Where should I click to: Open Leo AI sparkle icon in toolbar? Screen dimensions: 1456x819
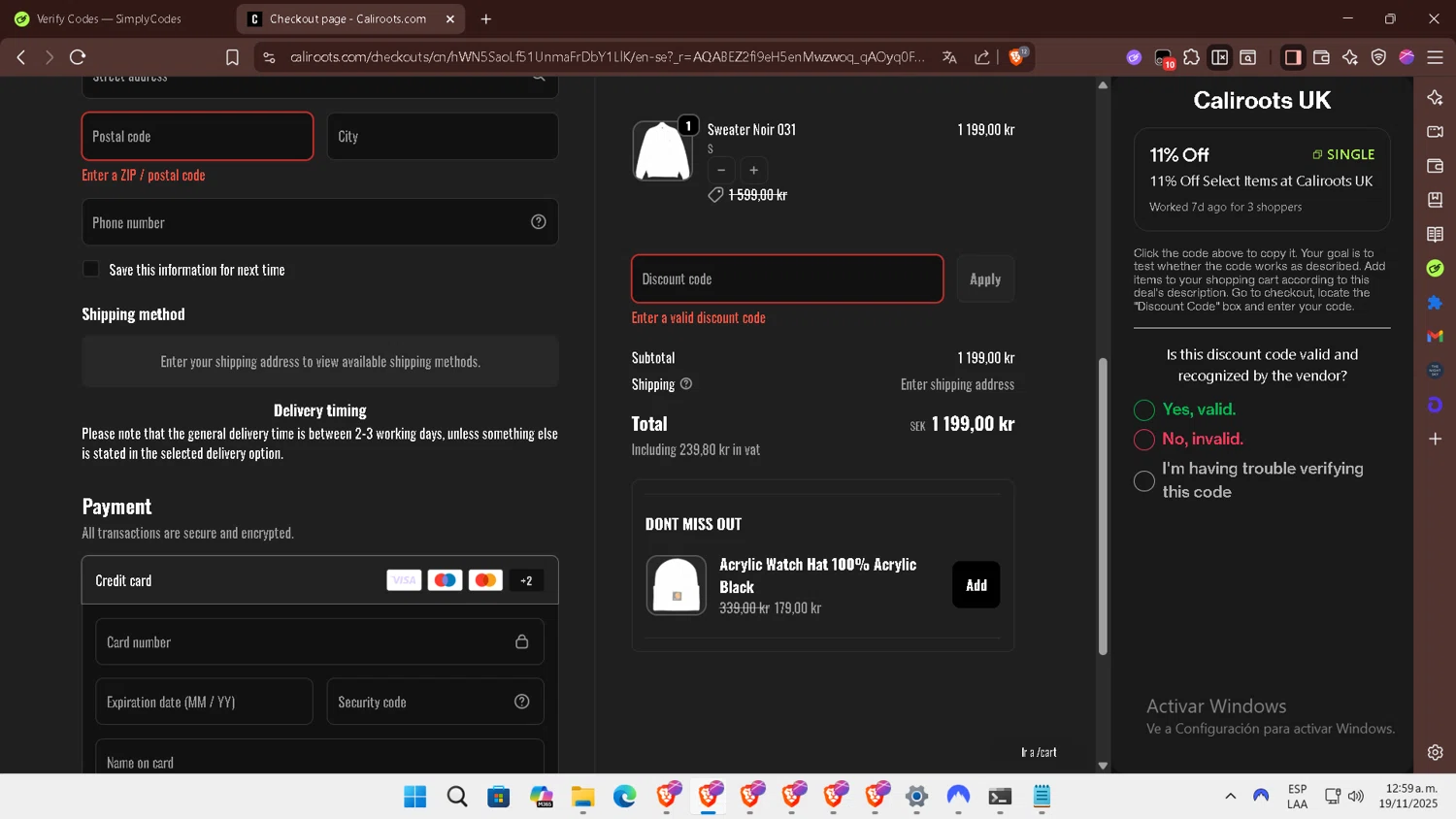click(1349, 57)
